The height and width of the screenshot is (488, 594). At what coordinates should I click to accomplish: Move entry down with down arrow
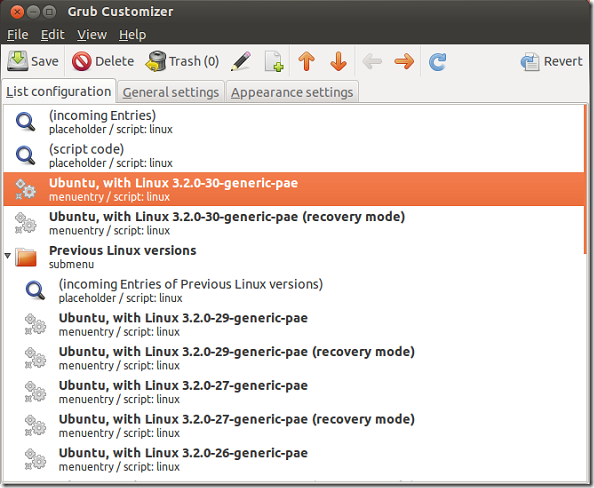338,61
